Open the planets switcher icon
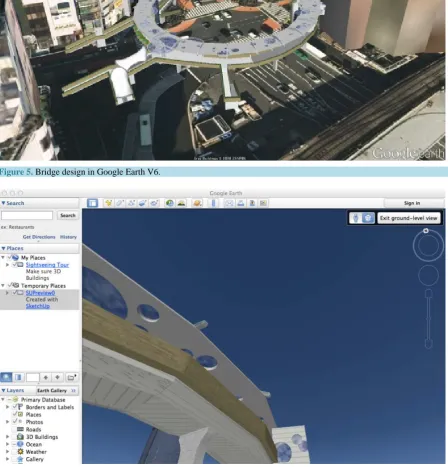Image resolution: width=448 pixels, height=467 pixels. (x=197, y=203)
